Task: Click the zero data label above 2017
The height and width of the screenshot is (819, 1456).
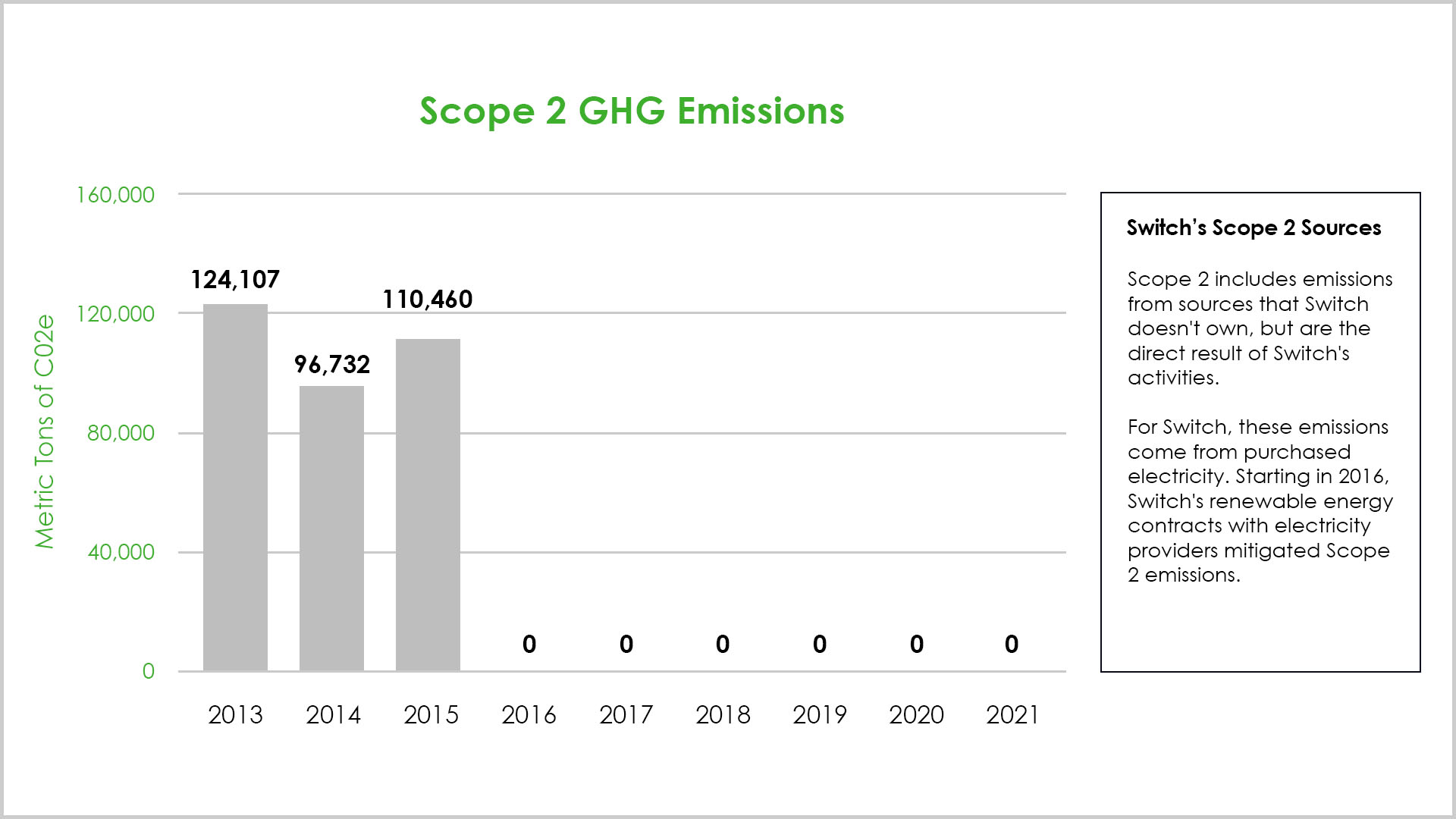Action: tap(626, 645)
